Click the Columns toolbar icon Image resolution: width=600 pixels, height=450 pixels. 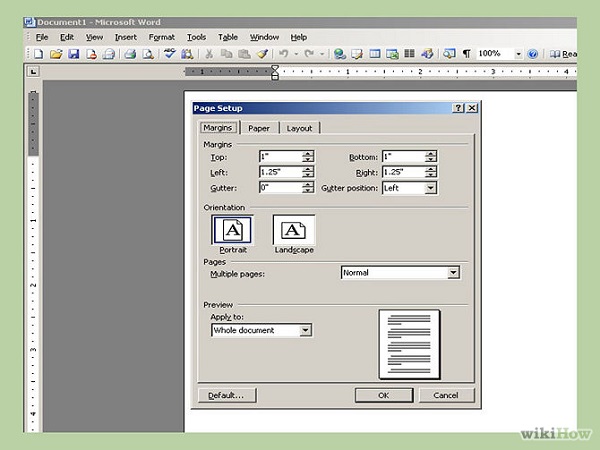point(409,54)
